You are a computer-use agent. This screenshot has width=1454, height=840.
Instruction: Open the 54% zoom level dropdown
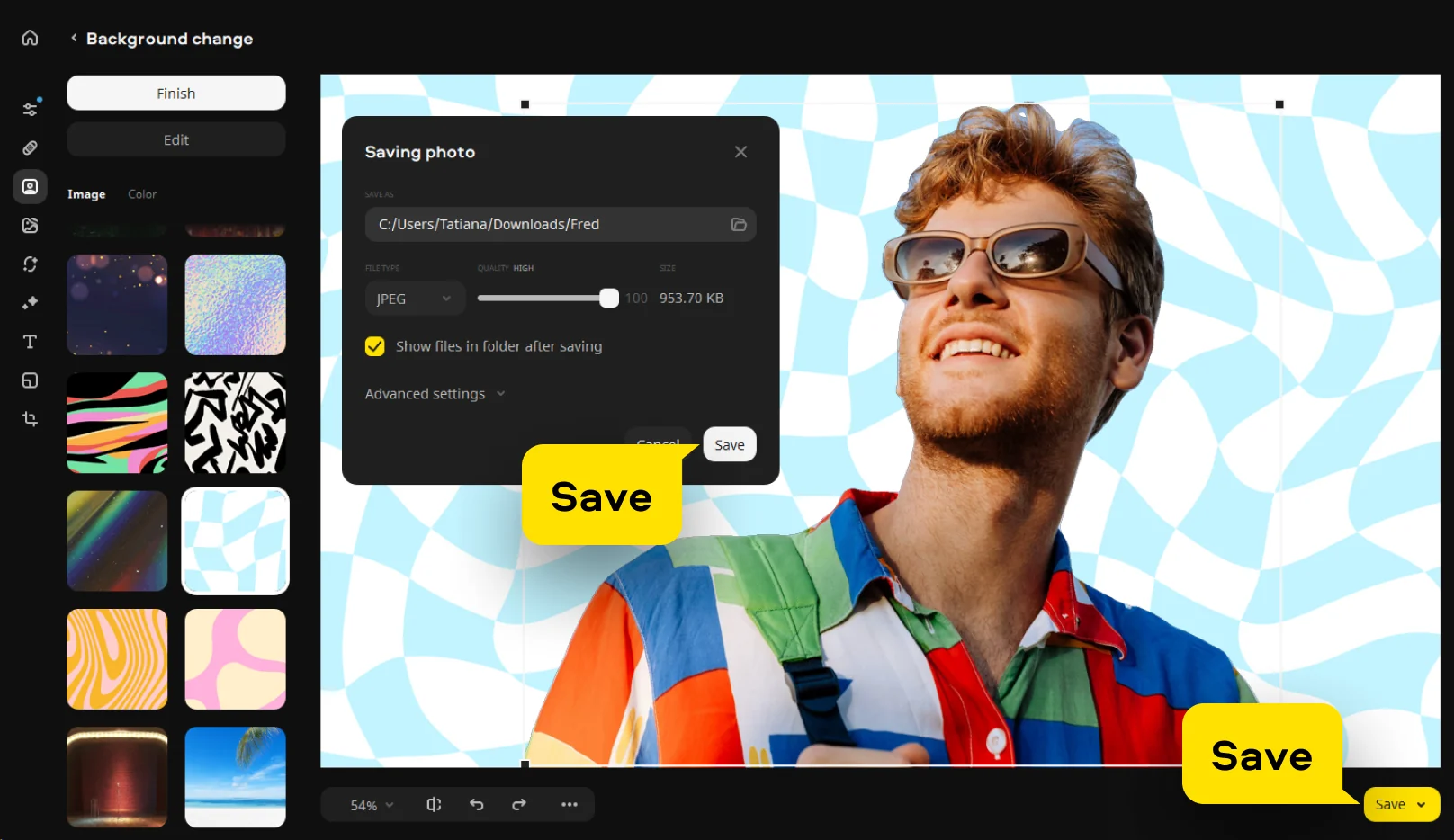click(372, 805)
